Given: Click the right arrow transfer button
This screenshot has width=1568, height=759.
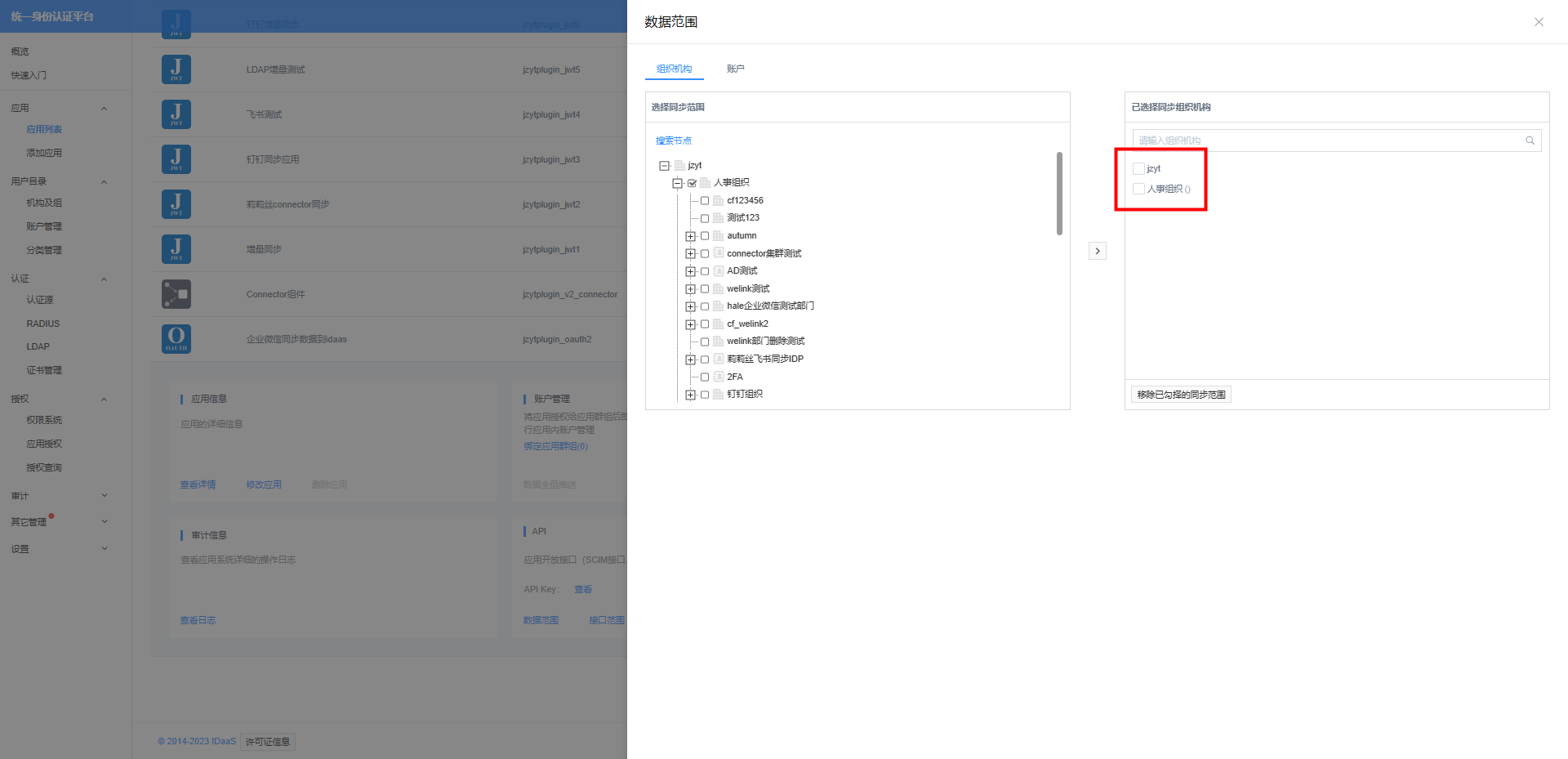Looking at the screenshot, I should coord(1097,251).
